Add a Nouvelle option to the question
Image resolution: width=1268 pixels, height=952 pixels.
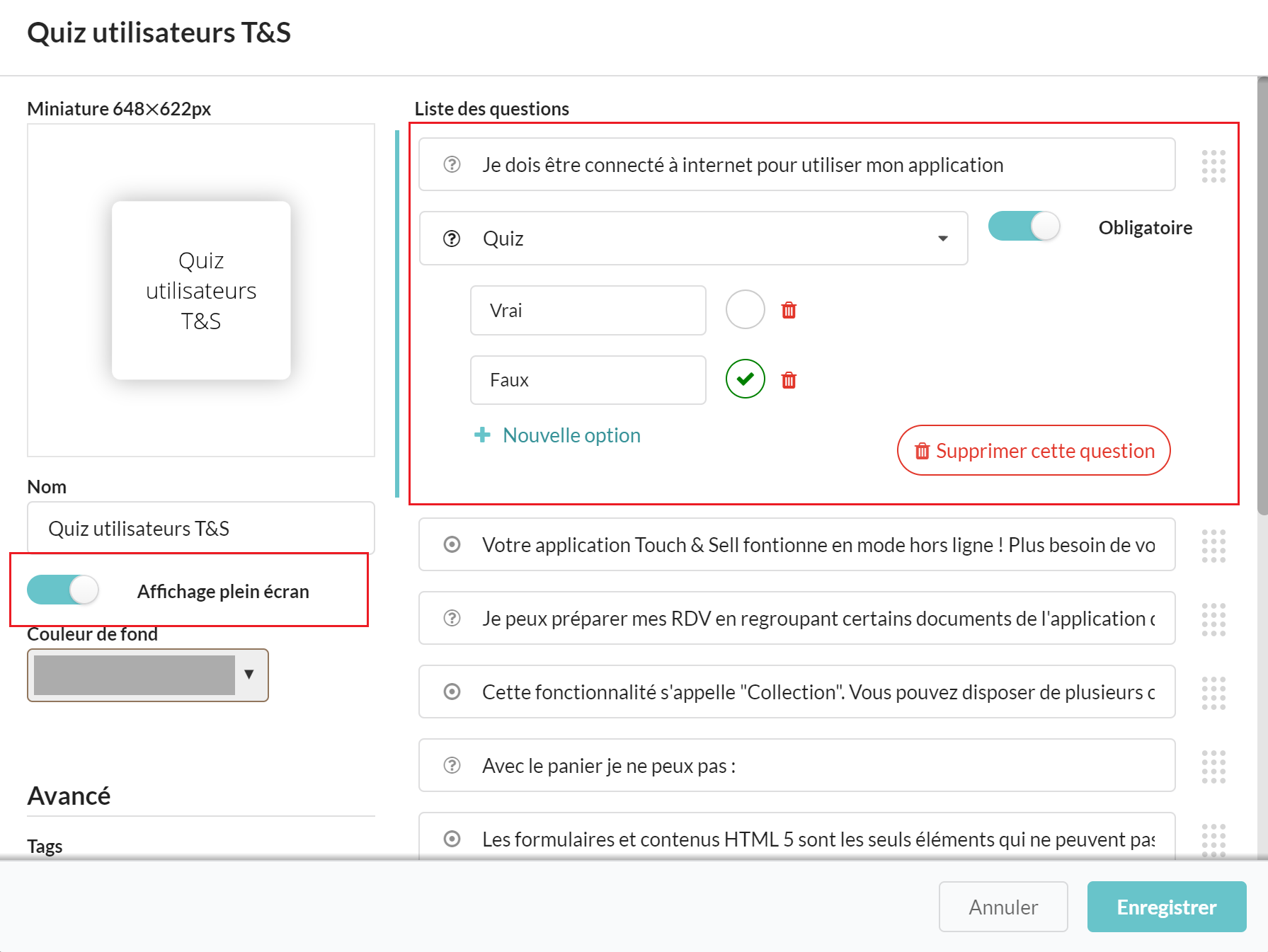(557, 435)
